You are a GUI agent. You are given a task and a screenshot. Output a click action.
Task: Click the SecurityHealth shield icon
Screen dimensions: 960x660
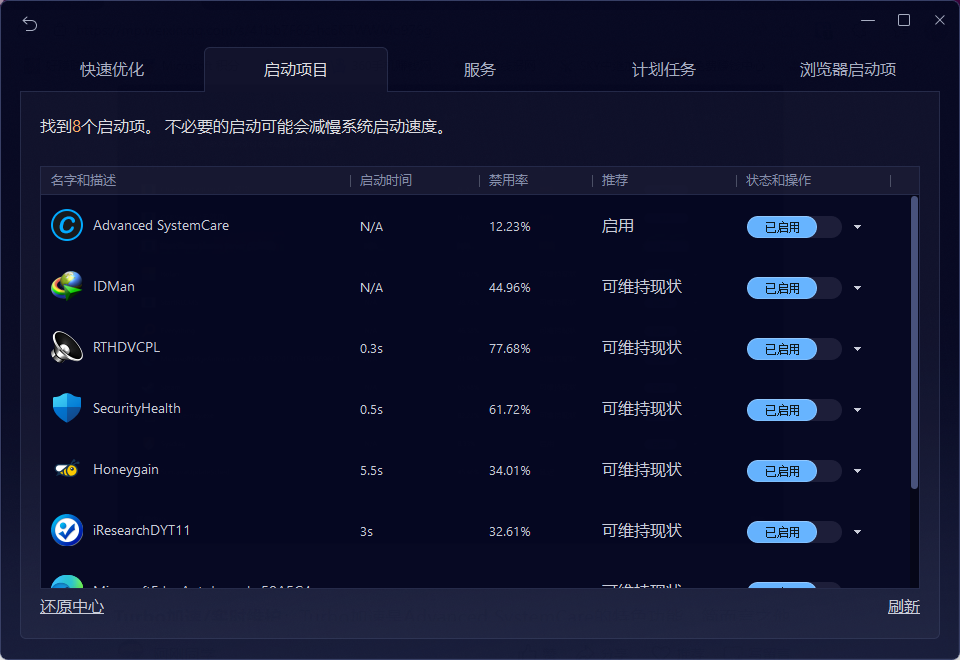pos(67,408)
